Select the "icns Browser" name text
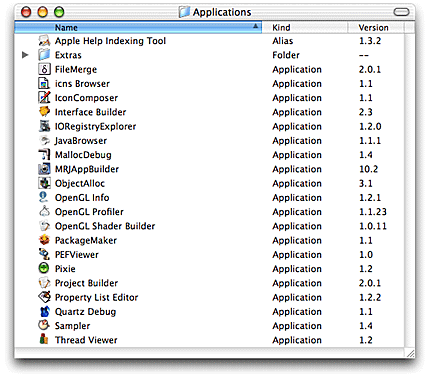 (x=82, y=83)
